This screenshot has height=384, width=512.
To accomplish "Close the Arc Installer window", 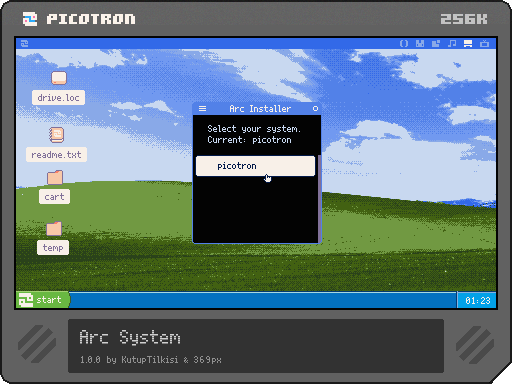I will pyautogui.click(x=315, y=109).
